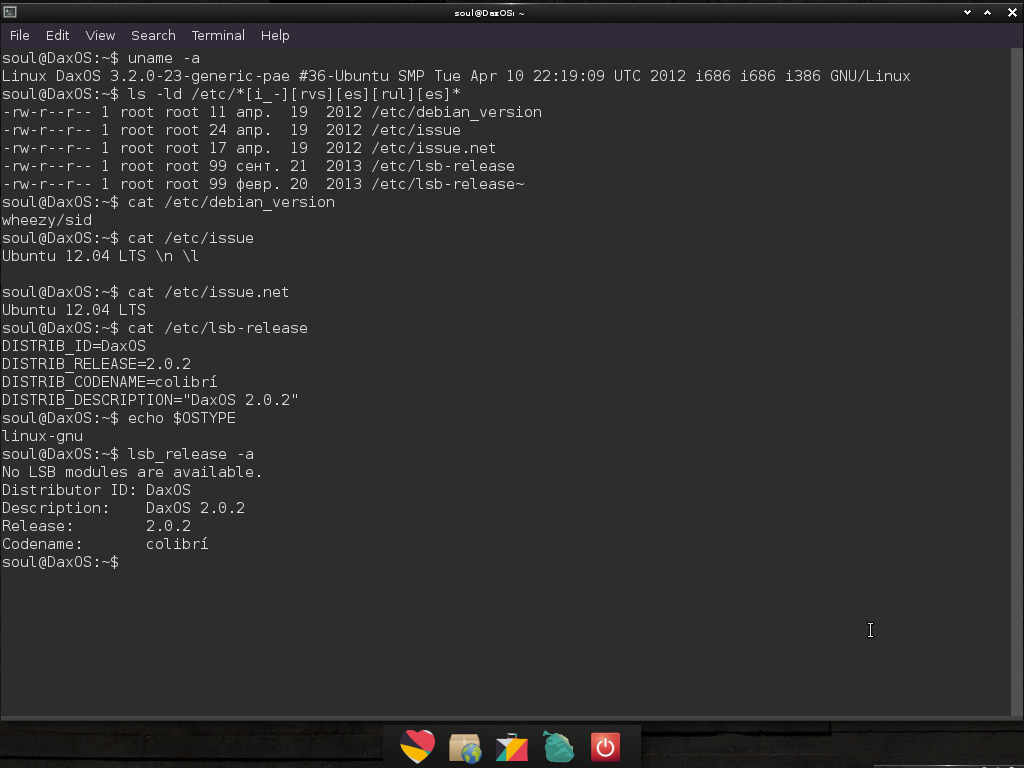Open the Help menu
Viewport: 1024px width, 768px height.
click(275, 35)
